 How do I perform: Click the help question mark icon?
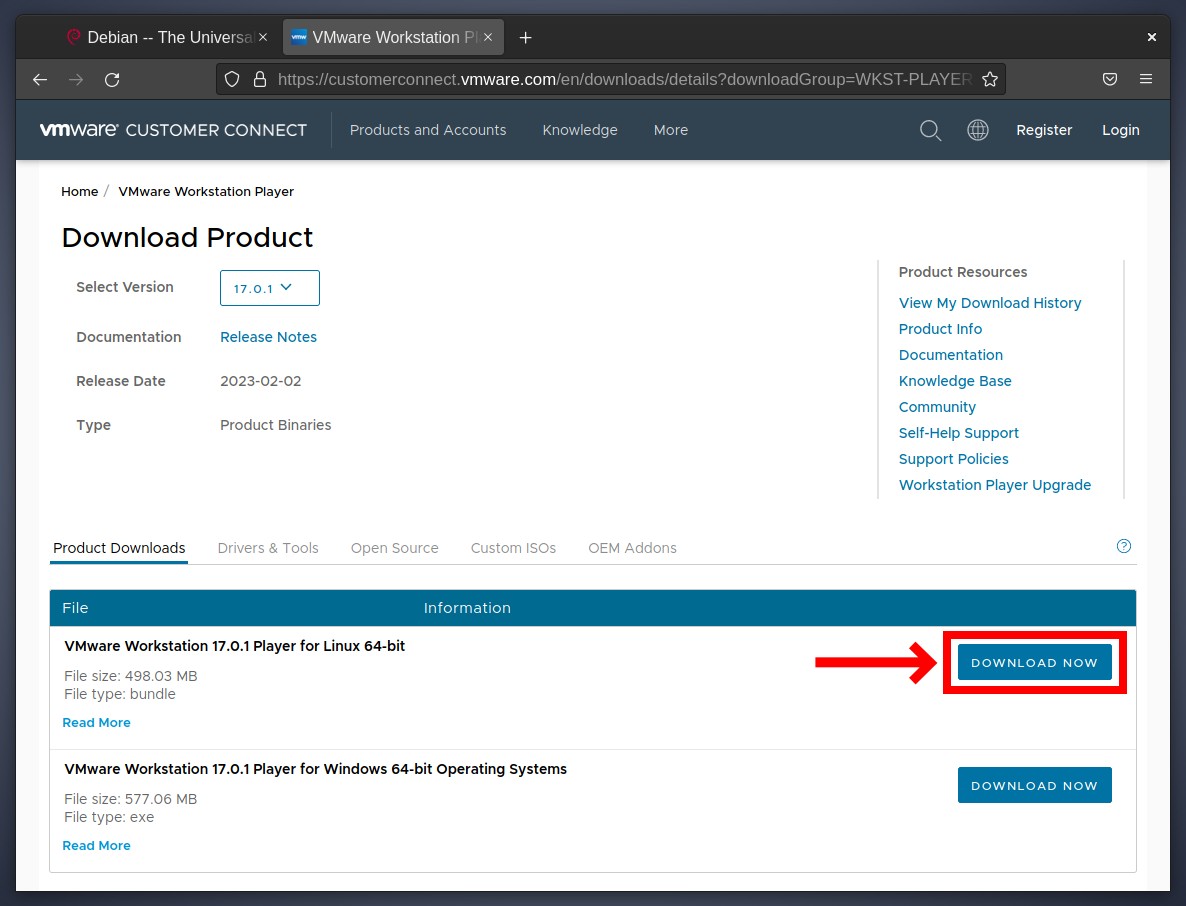1124,546
